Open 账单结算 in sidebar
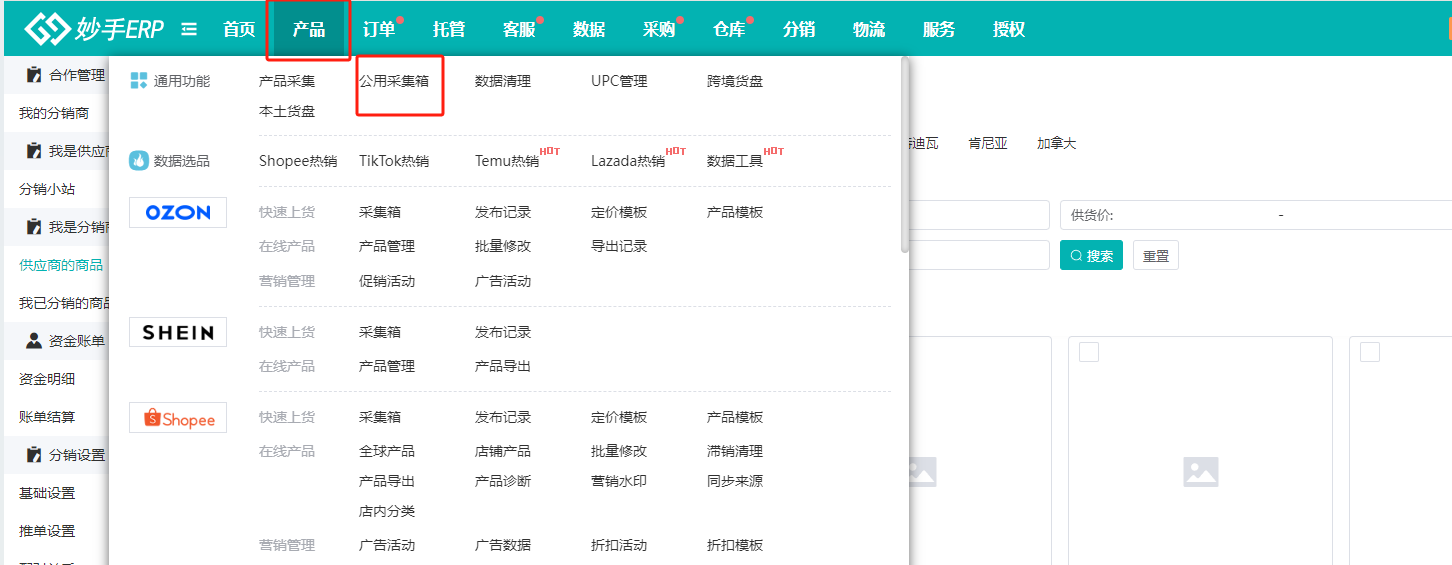1452x565 pixels. 47,417
